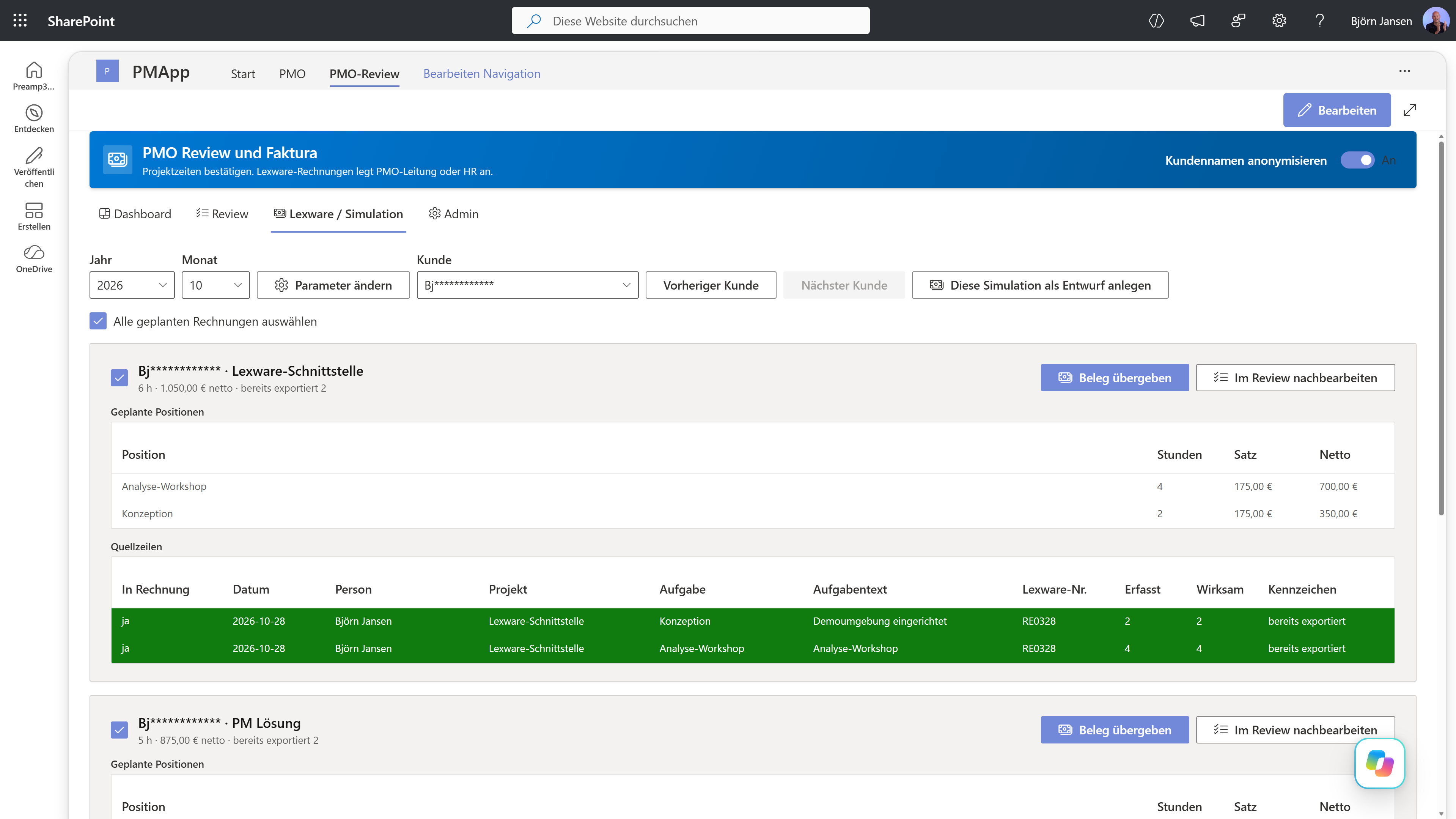Switch to the Review tab
This screenshot has height=819, width=1456.
click(x=222, y=214)
